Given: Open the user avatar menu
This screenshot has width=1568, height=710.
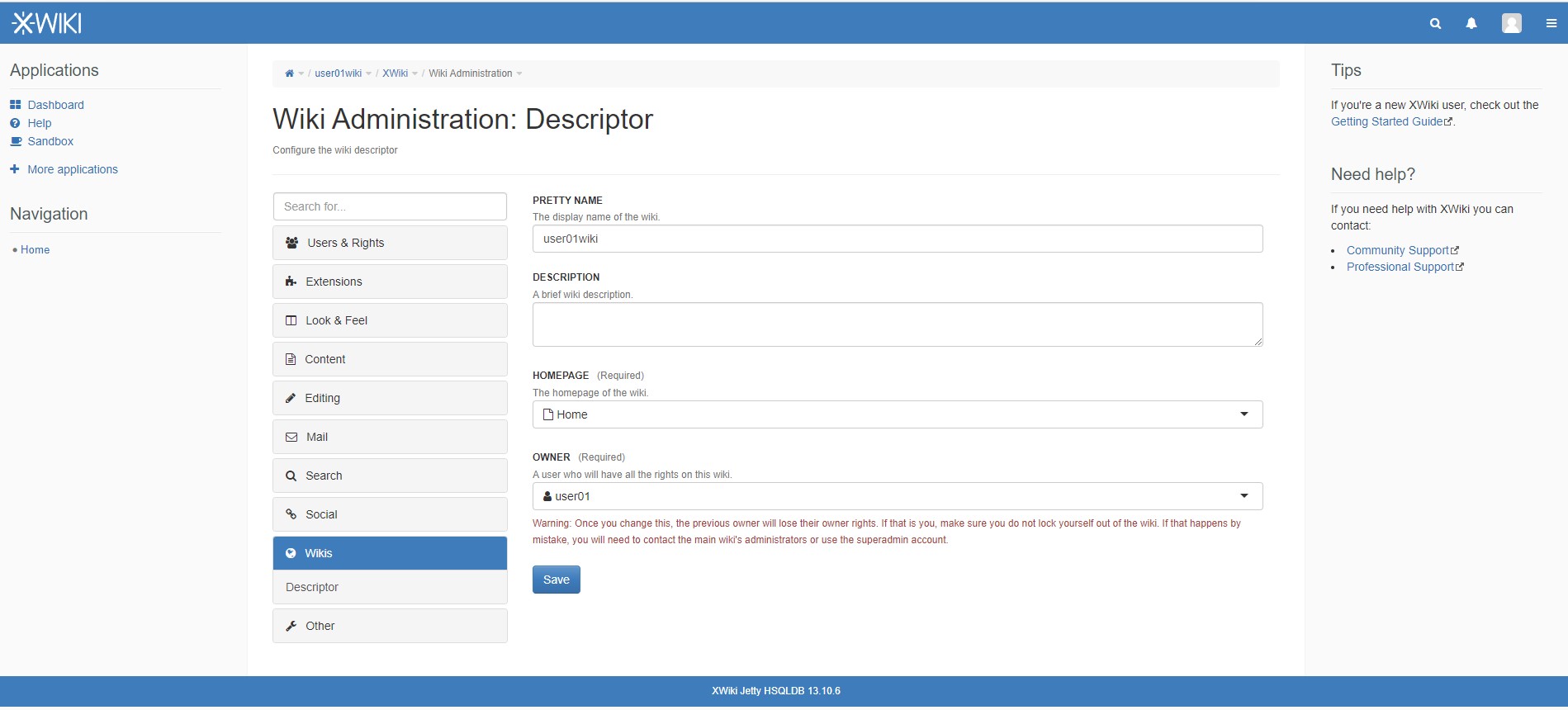Looking at the screenshot, I should coord(1512,23).
